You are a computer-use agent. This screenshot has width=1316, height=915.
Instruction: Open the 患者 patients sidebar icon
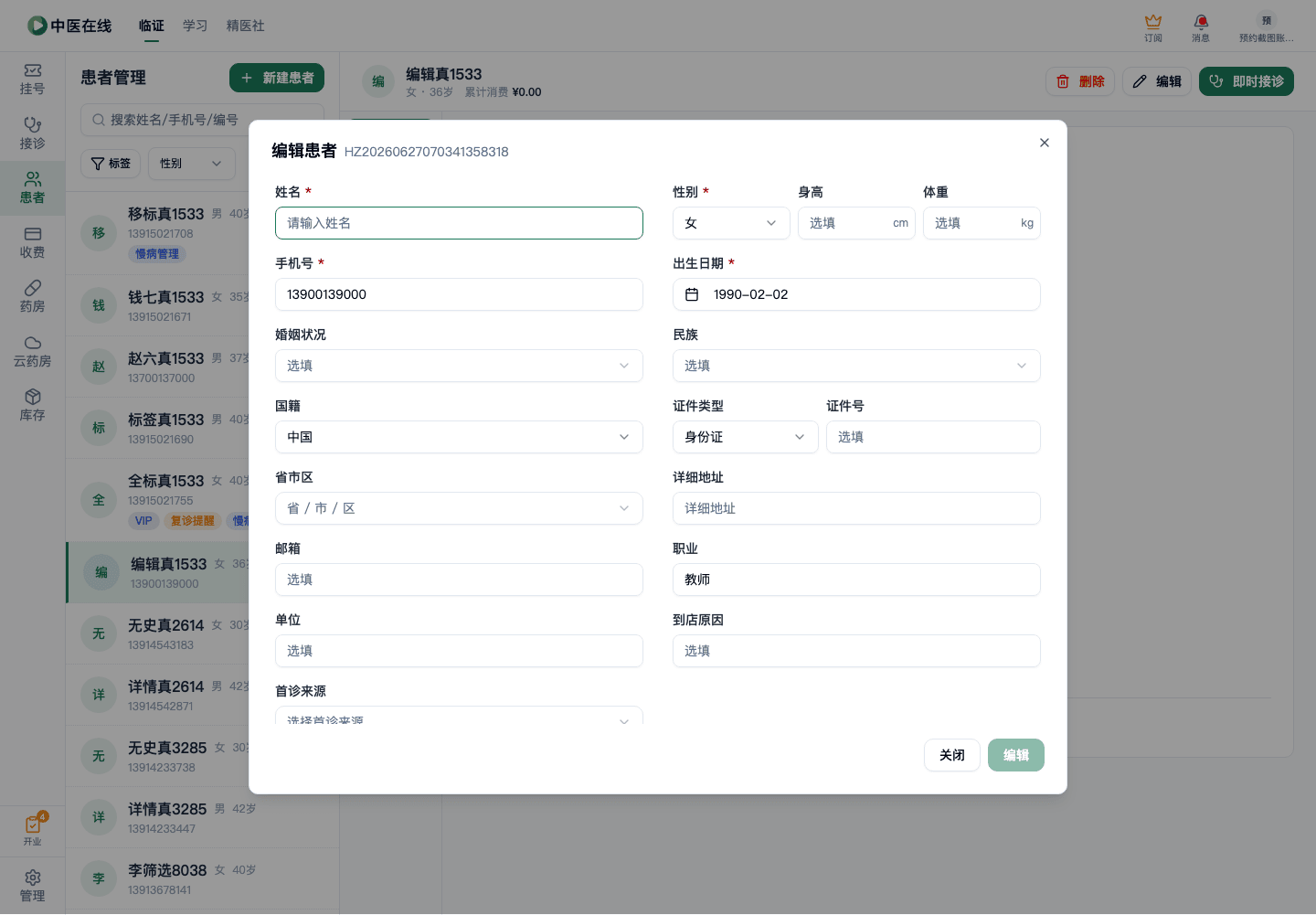pos(32,188)
